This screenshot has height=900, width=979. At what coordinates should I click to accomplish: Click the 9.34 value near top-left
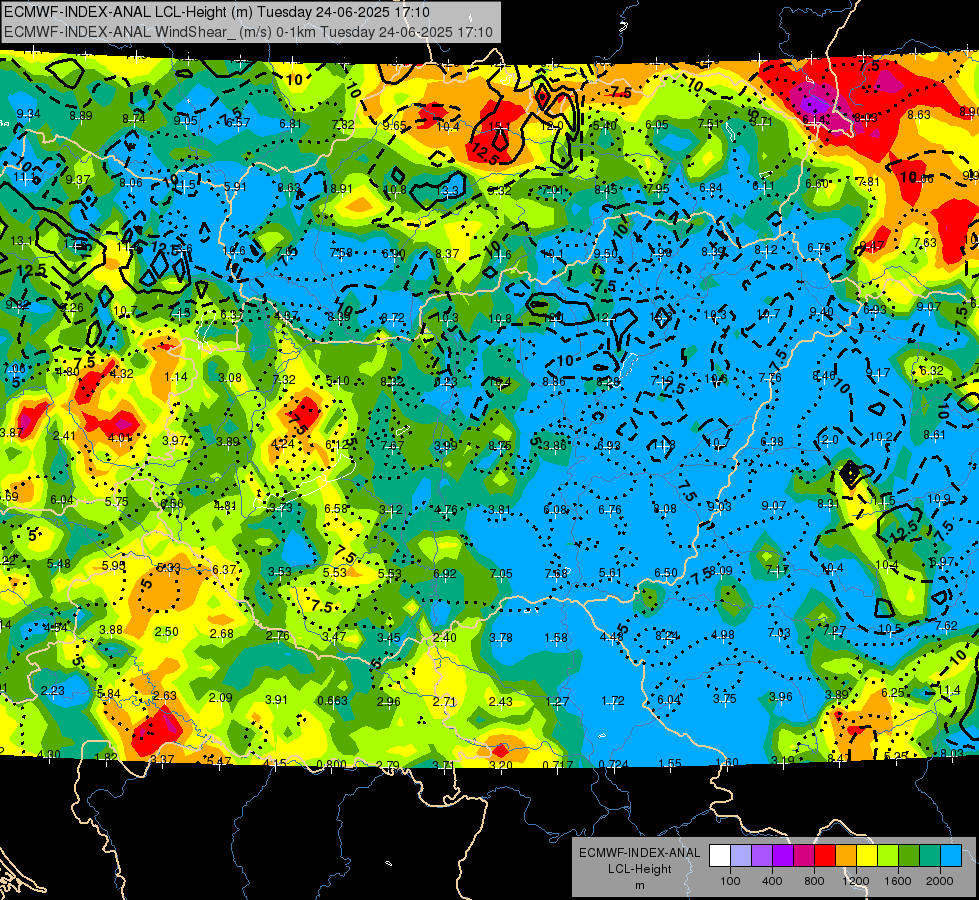[28, 114]
